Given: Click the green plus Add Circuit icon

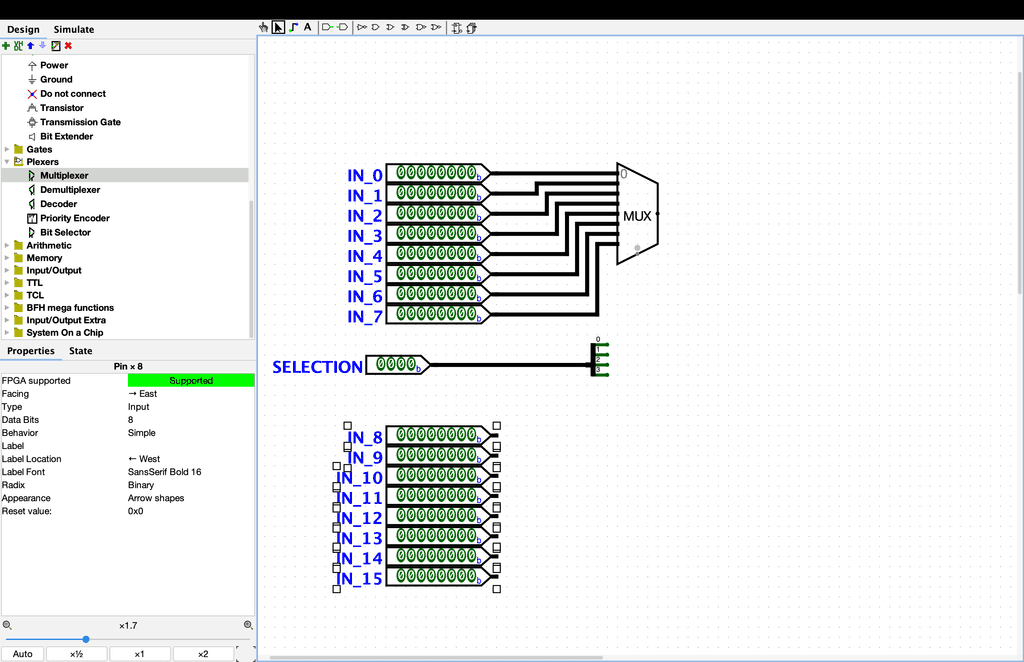Looking at the screenshot, I should coord(6,45).
